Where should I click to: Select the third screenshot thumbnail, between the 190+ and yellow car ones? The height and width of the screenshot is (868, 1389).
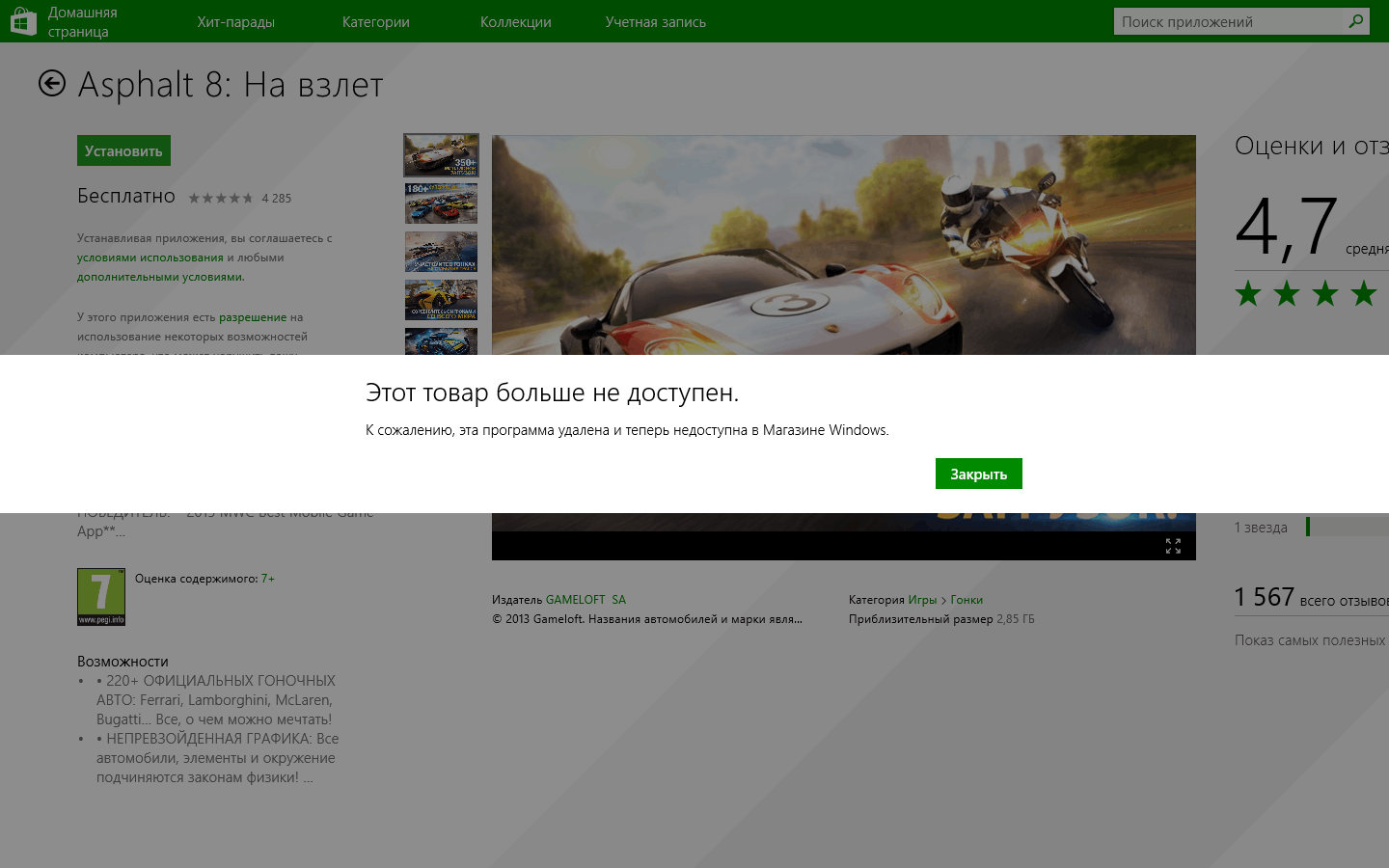(441, 252)
